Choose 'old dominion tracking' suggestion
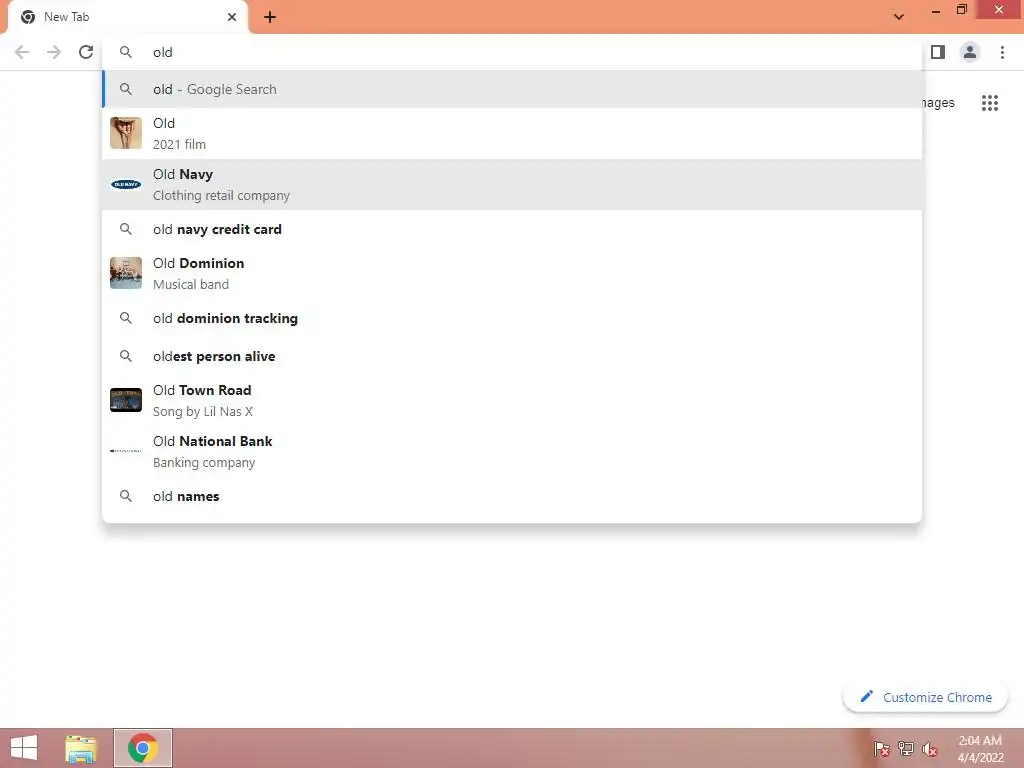Image resolution: width=1024 pixels, height=768 pixels. [512, 318]
